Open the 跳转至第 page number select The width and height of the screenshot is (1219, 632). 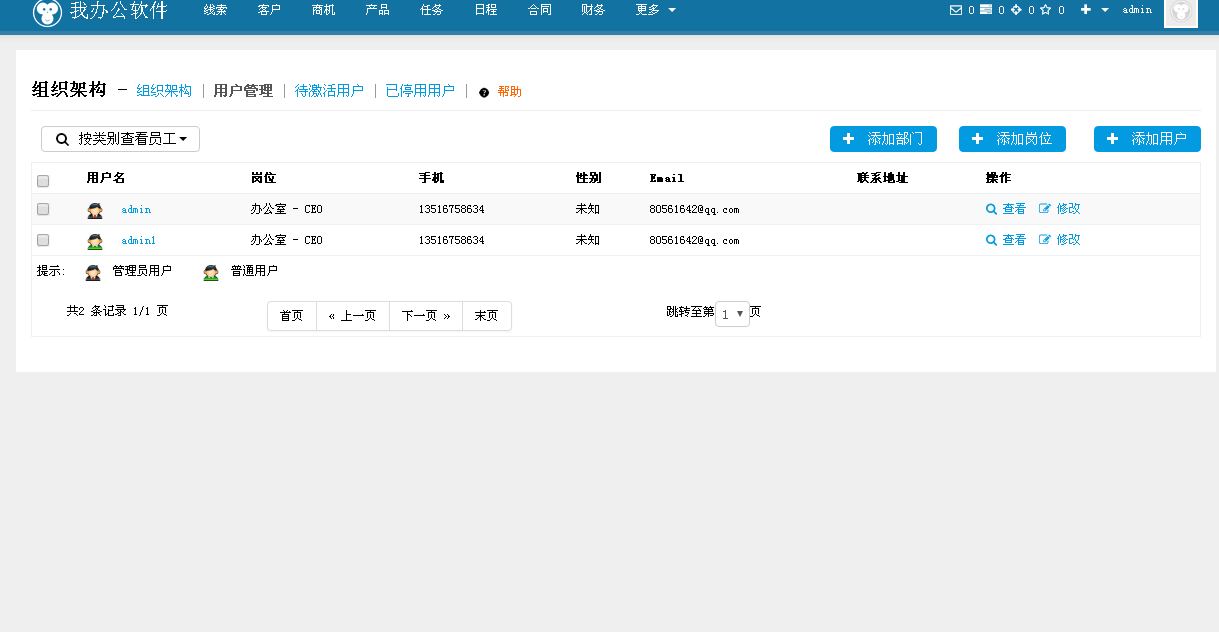pos(732,314)
